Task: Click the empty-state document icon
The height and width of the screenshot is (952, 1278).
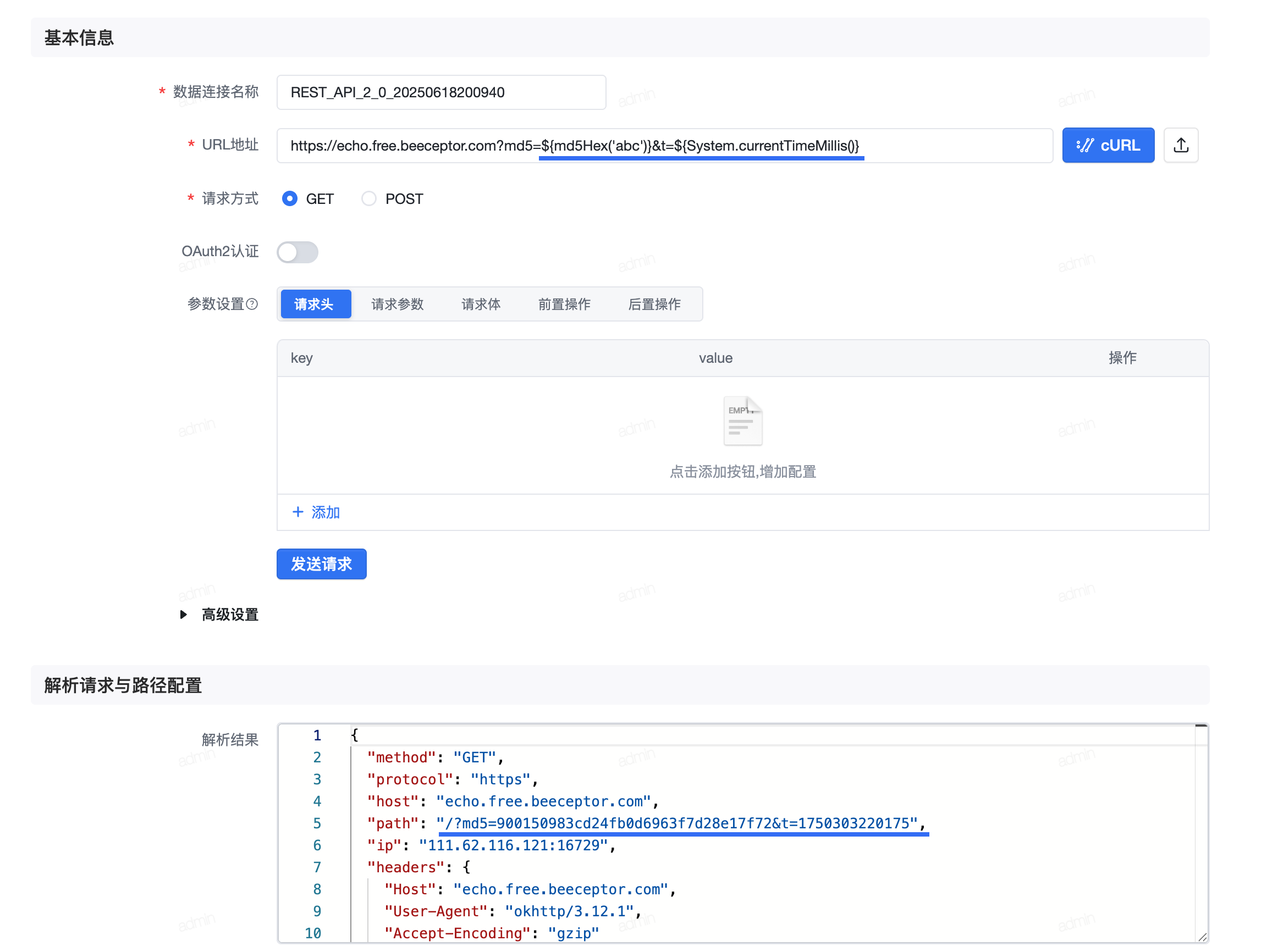Action: point(742,421)
